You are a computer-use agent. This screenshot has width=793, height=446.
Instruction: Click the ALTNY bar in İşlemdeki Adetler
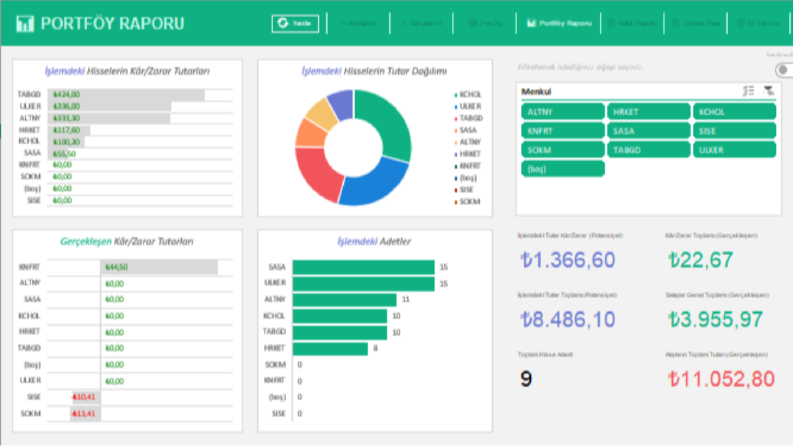pos(344,299)
